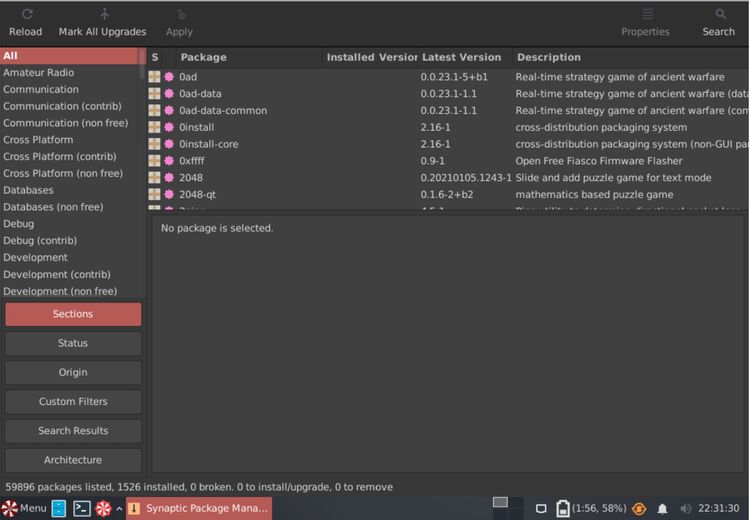The image size is (750, 520).
Task: Select the Development section
Action: (x=69, y=257)
